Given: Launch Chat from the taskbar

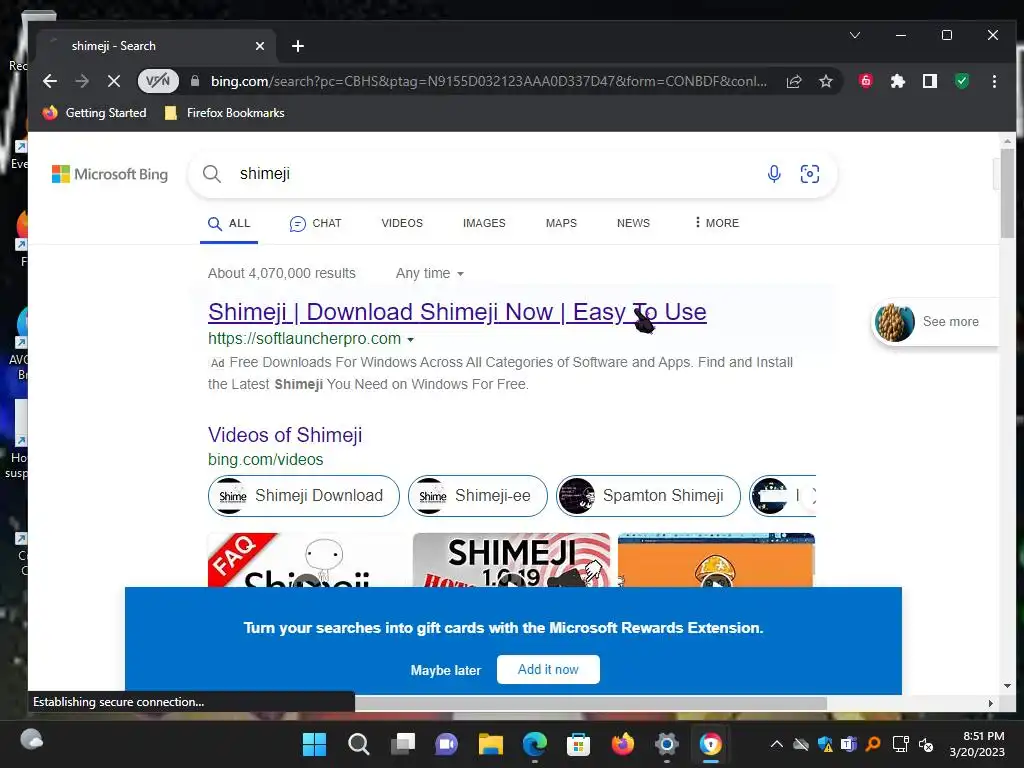Looking at the screenshot, I should point(447,744).
